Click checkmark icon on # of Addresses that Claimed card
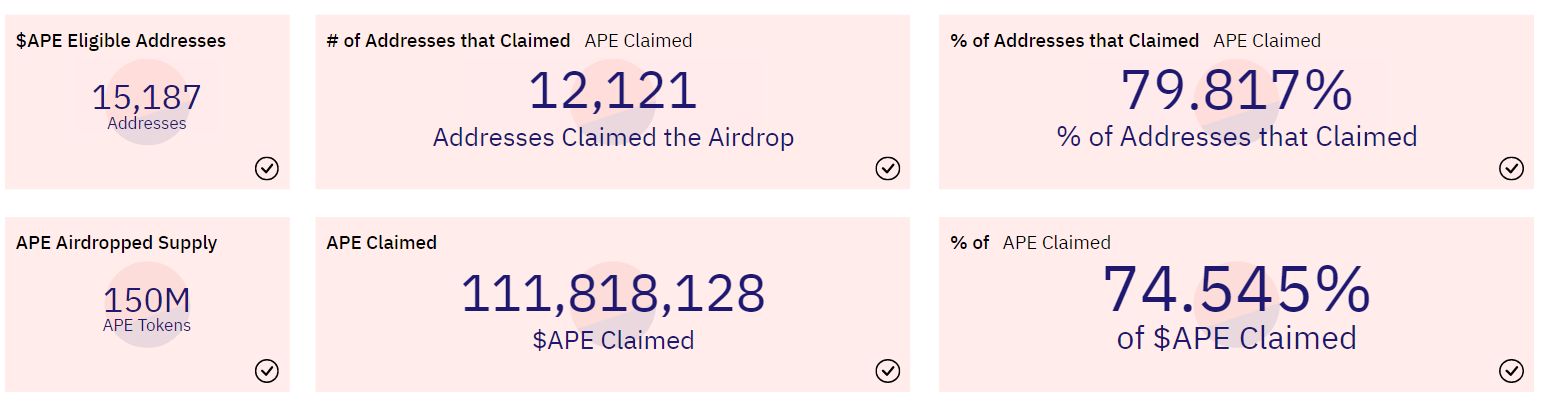Screen dimensions: 1542x404 point(888,168)
